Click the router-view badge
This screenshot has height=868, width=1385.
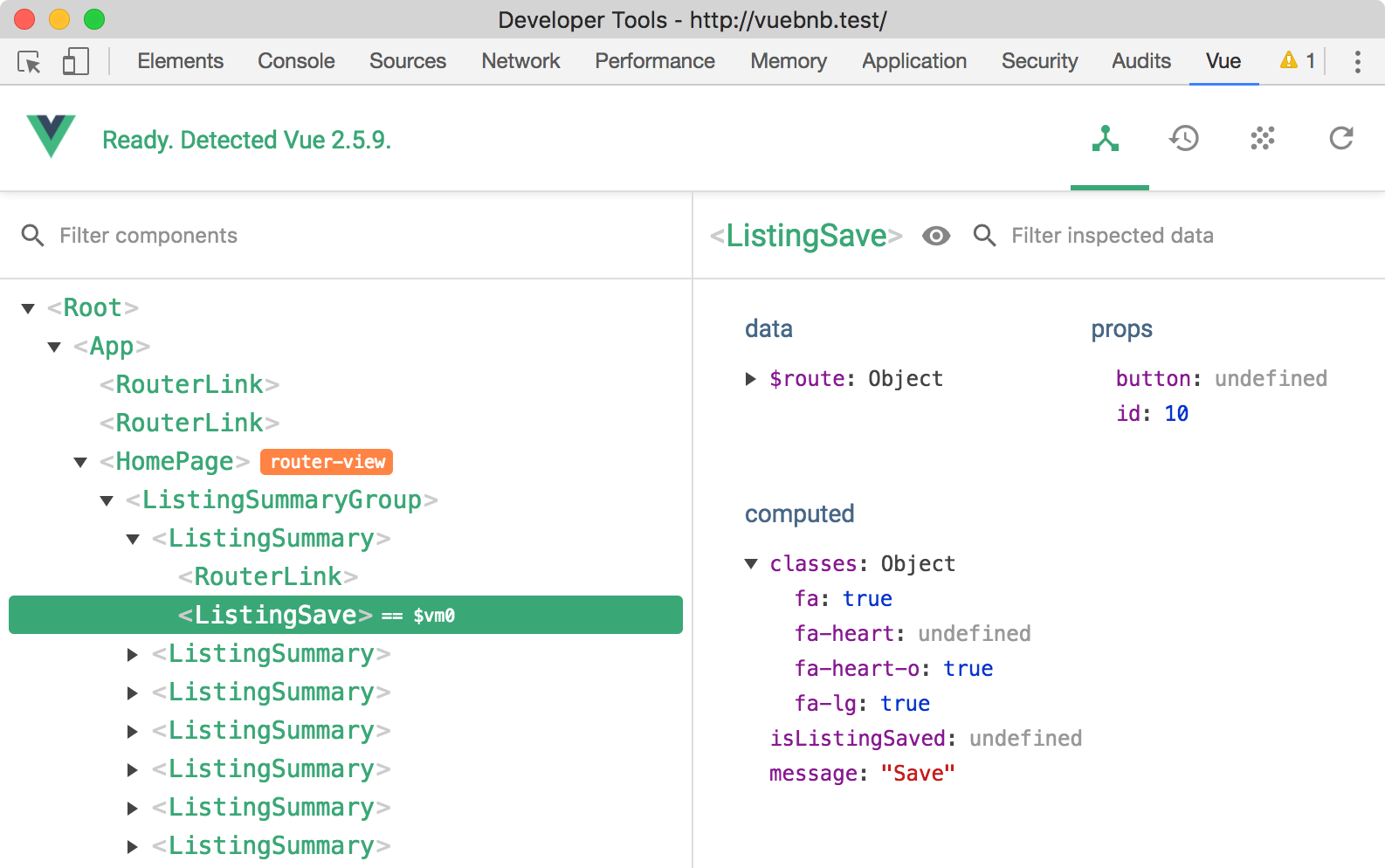(x=327, y=462)
